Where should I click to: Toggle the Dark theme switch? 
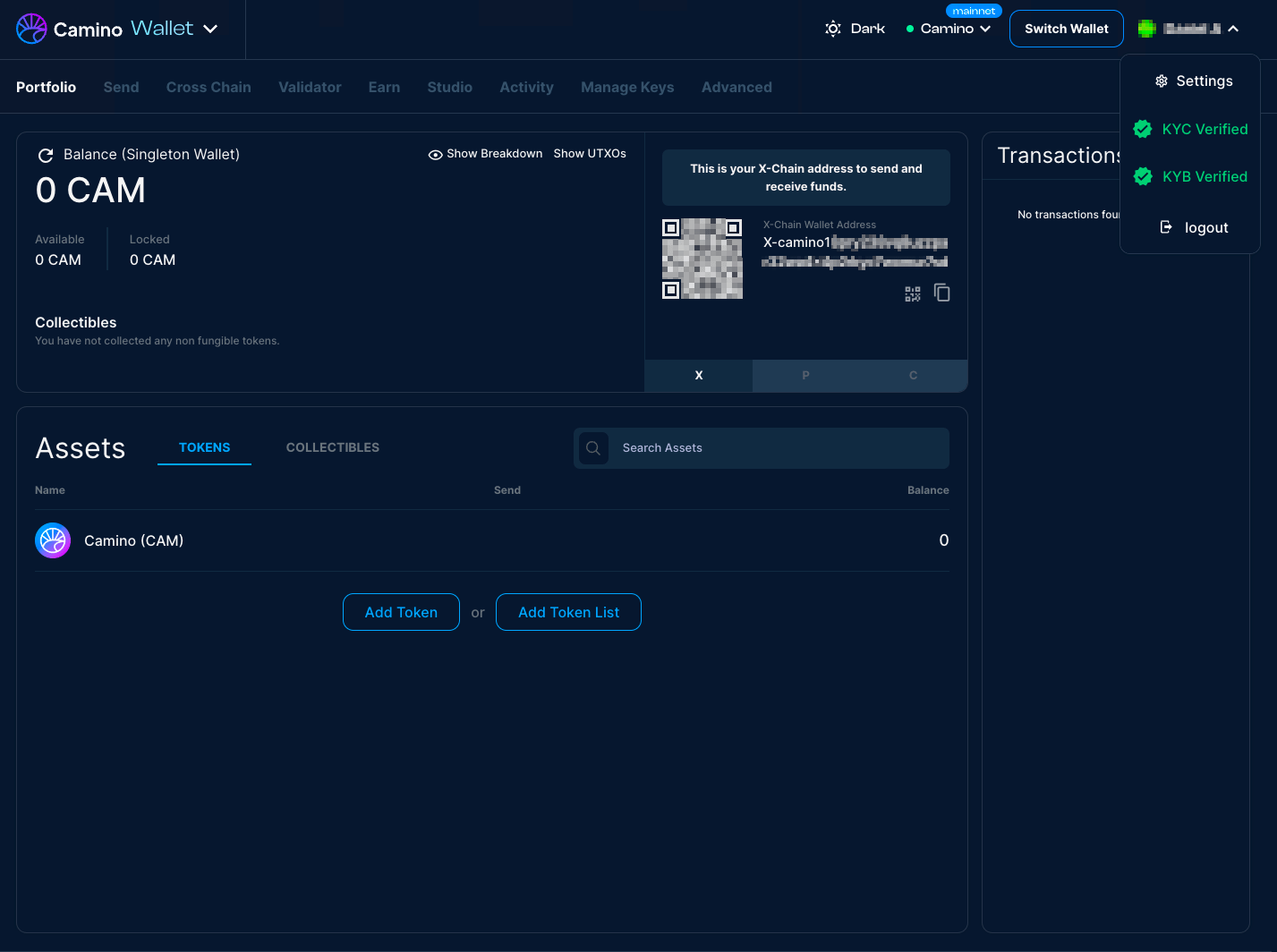click(x=855, y=29)
